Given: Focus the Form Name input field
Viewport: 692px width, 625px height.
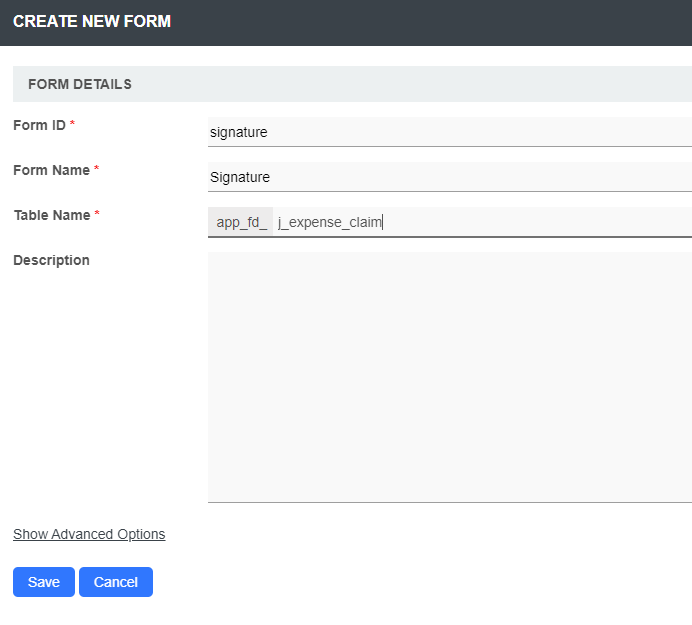Looking at the screenshot, I should pyautogui.click(x=450, y=177).
